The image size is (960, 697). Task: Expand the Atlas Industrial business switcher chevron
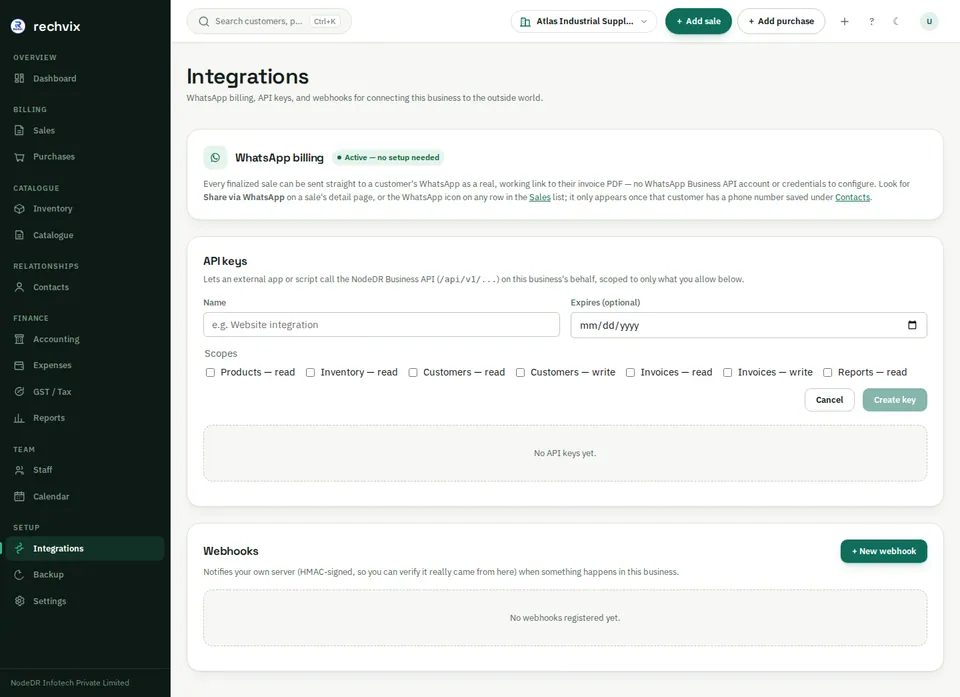(644, 21)
